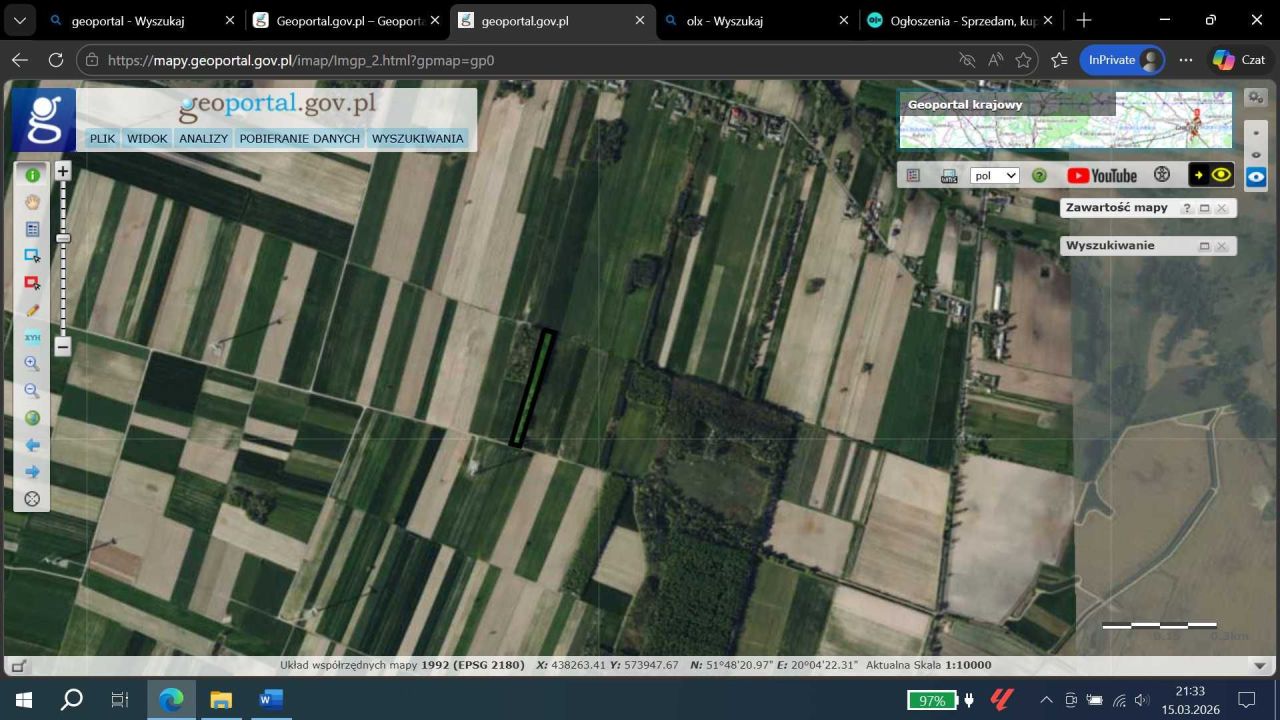Expand the Wyszukiwanie panel window
Screen dimensions: 1280x720
(1204, 246)
